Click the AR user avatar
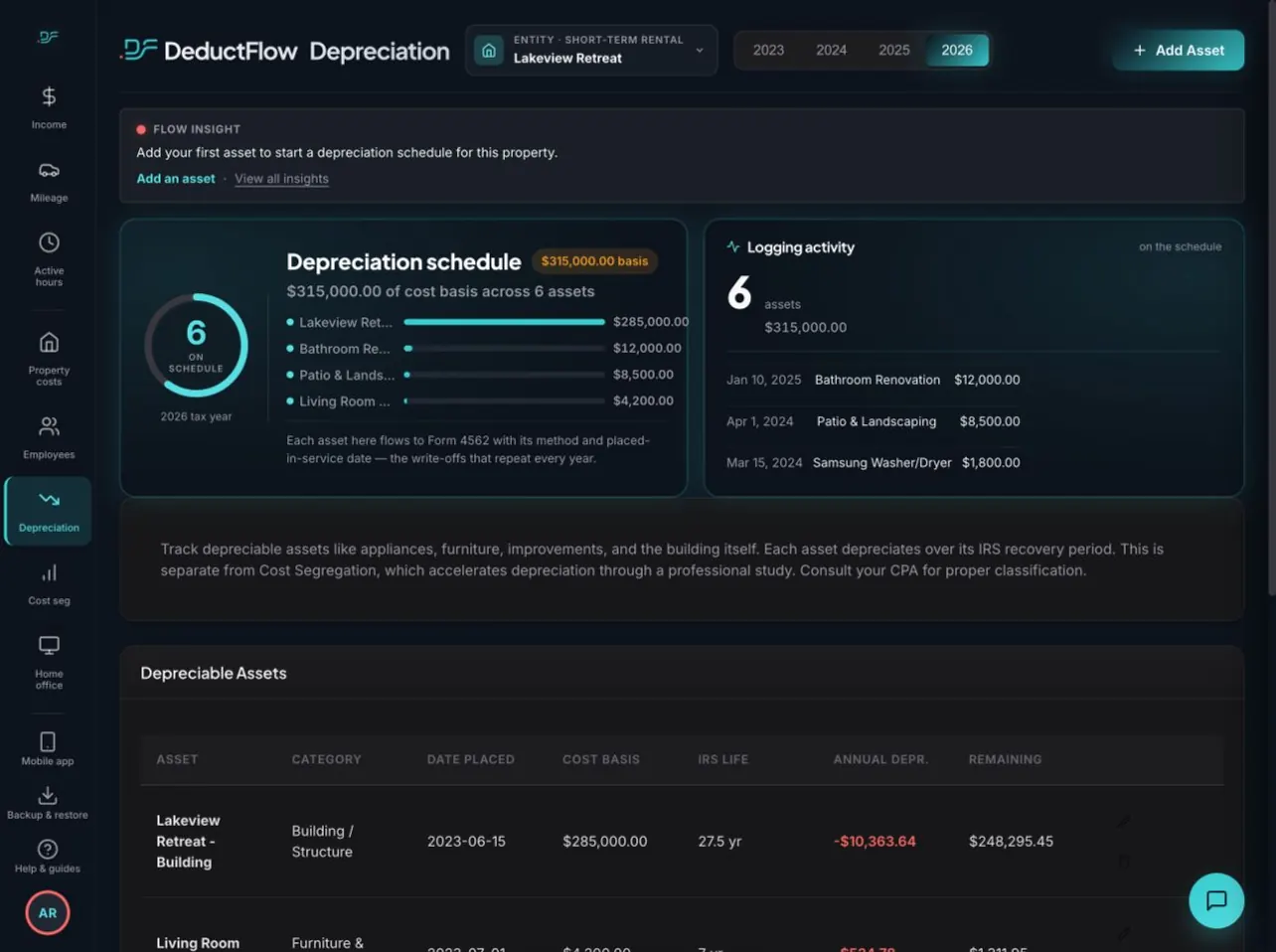The width and height of the screenshot is (1276, 952). pyautogui.click(x=48, y=913)
